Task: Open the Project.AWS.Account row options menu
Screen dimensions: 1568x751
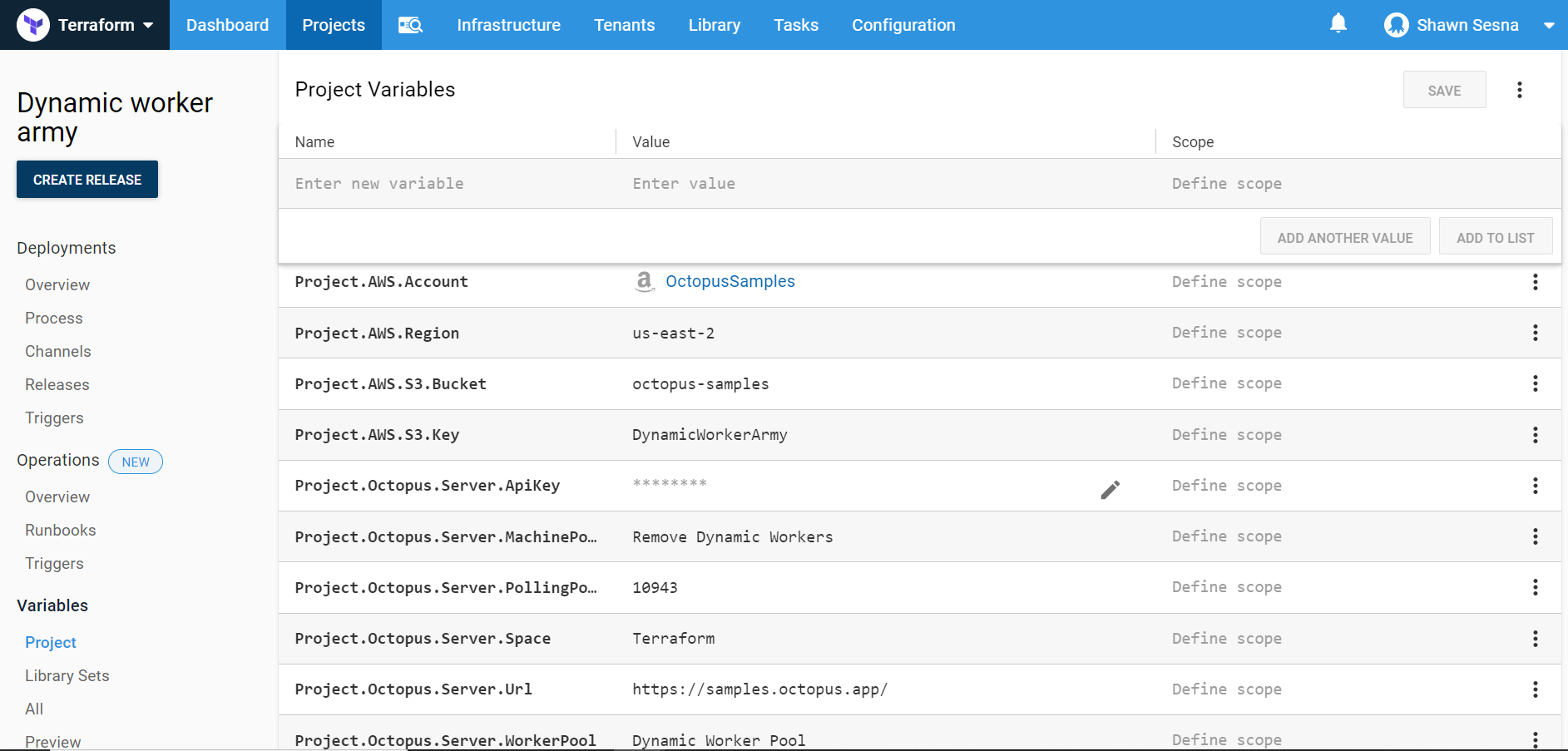Action: (x=1535, y=282)
